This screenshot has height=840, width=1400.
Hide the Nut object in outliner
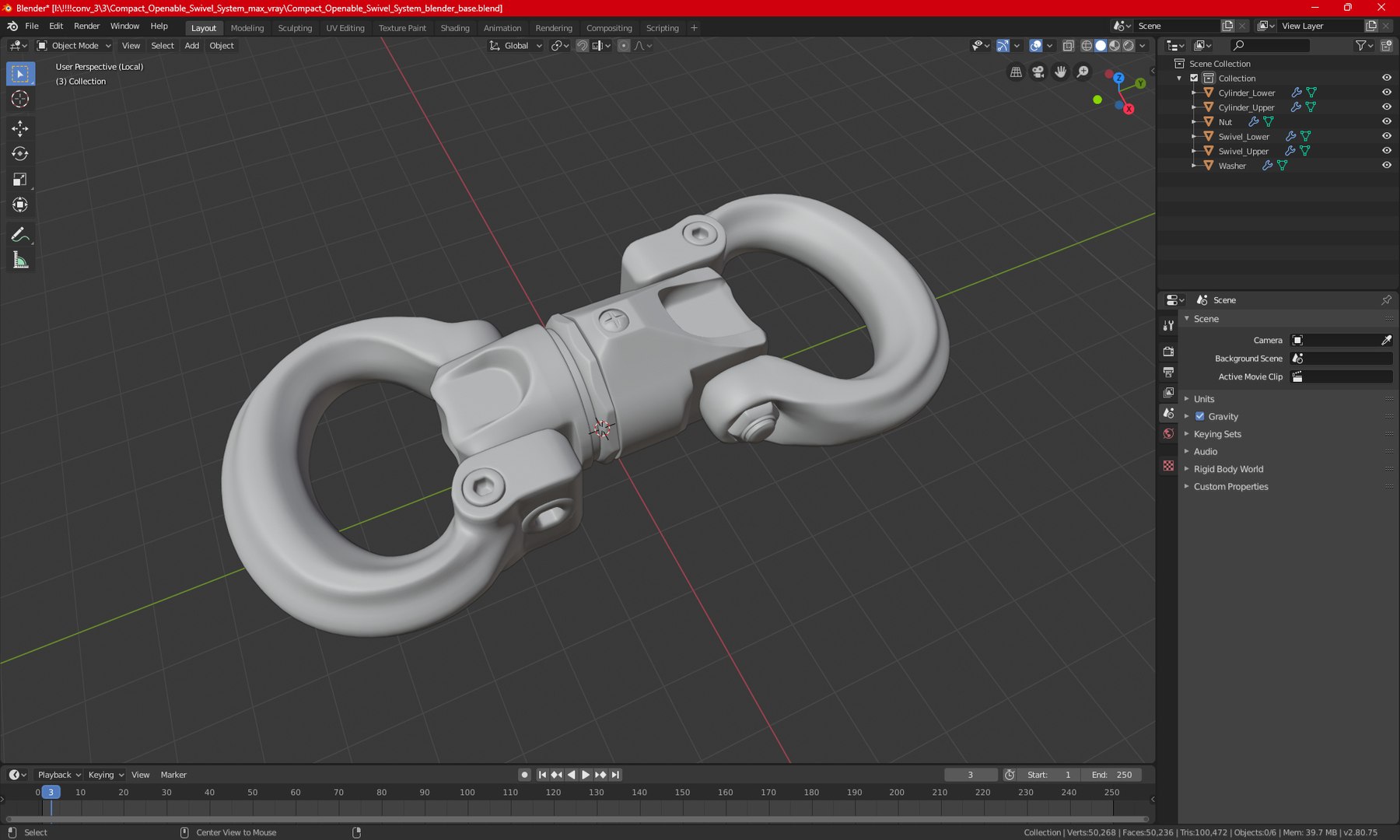tap(1386, 121)
